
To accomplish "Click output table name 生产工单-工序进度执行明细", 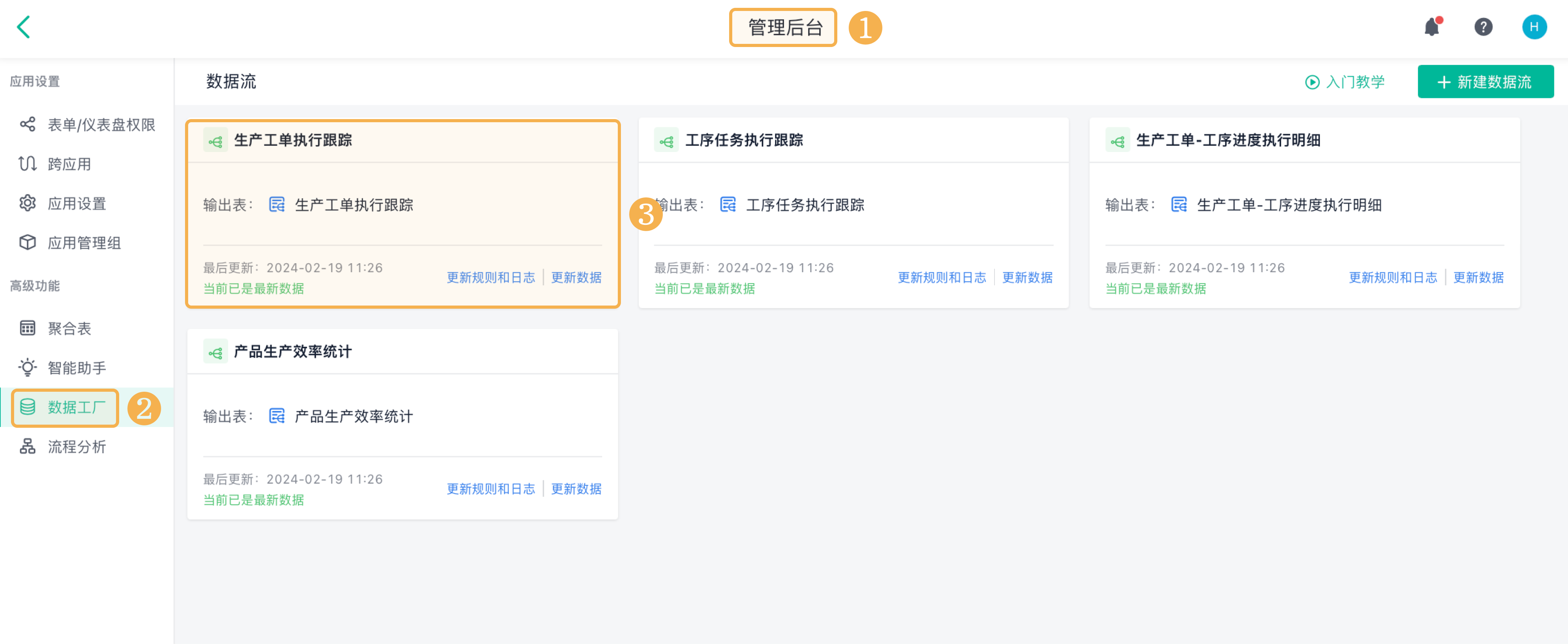I will pyautogui.click(x=1289, y=205).
